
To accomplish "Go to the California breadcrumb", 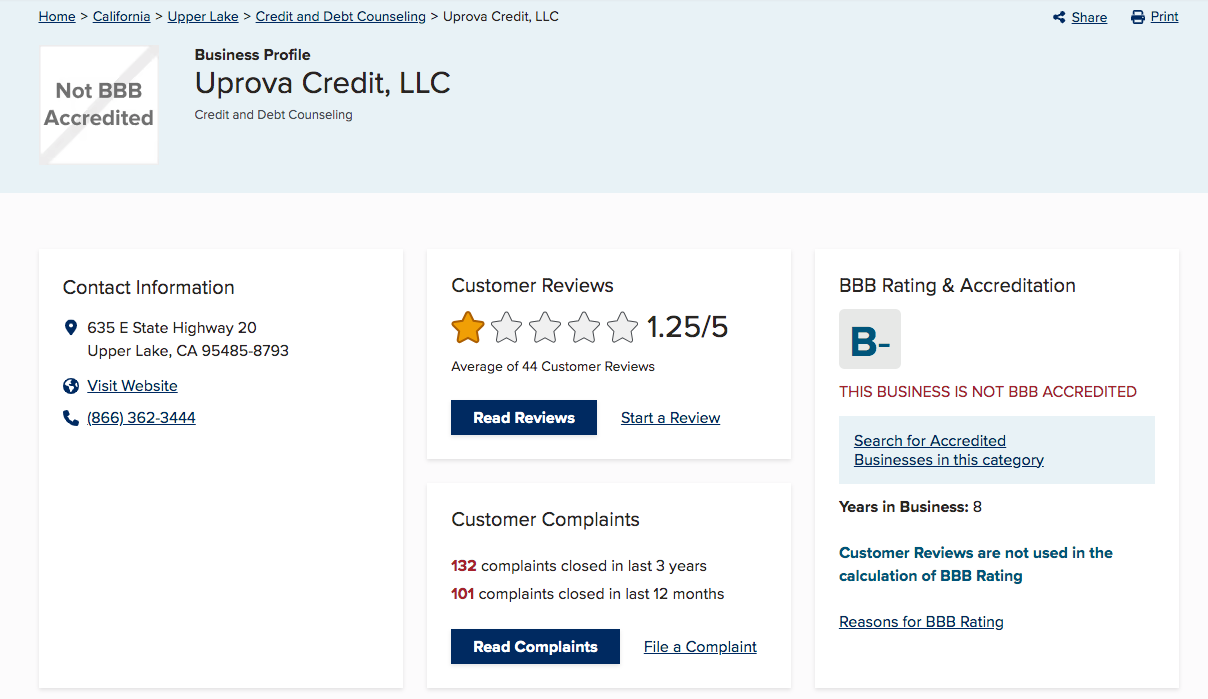I will [121, 17].
